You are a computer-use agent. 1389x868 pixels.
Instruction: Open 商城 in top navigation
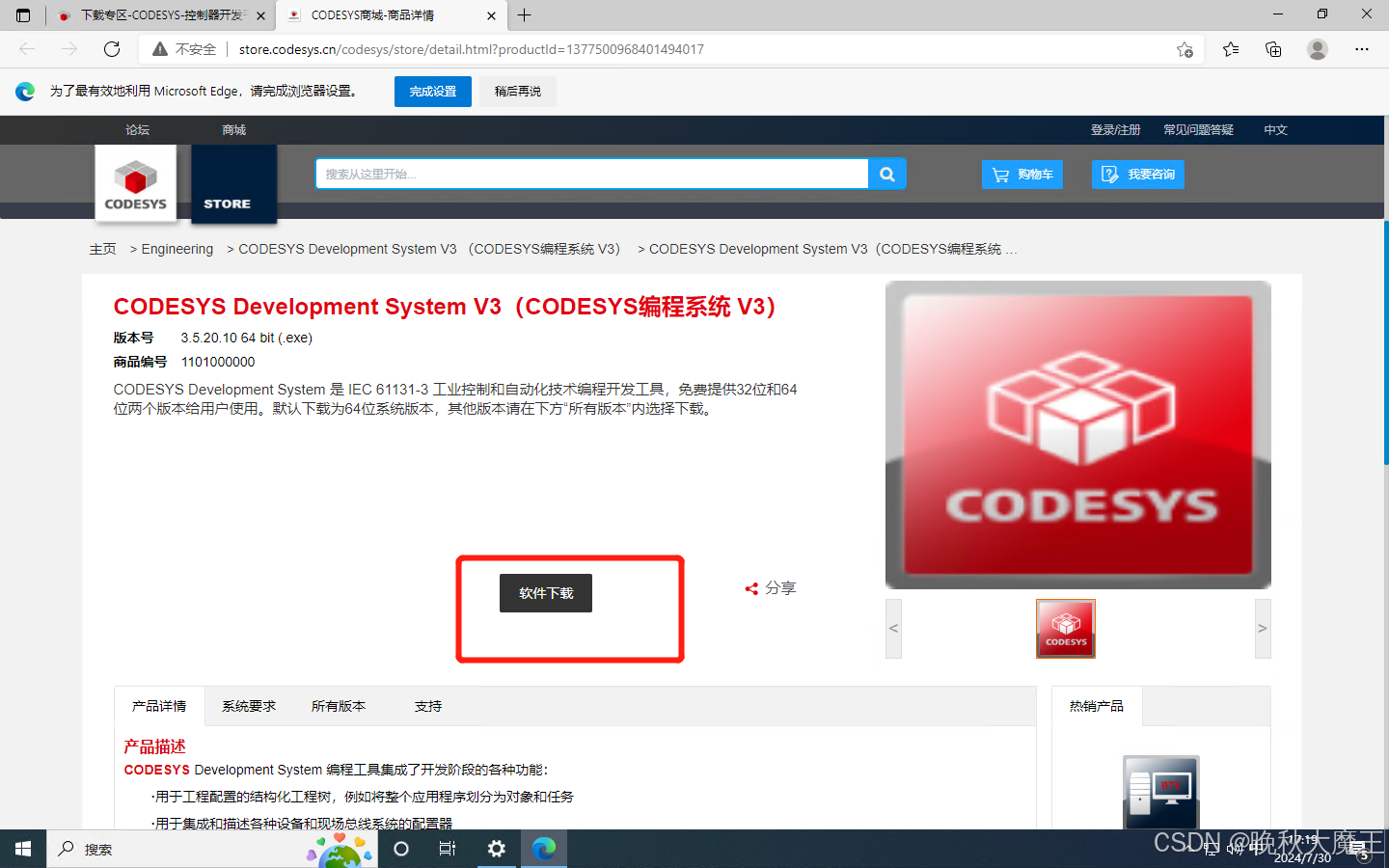(233, 130)
